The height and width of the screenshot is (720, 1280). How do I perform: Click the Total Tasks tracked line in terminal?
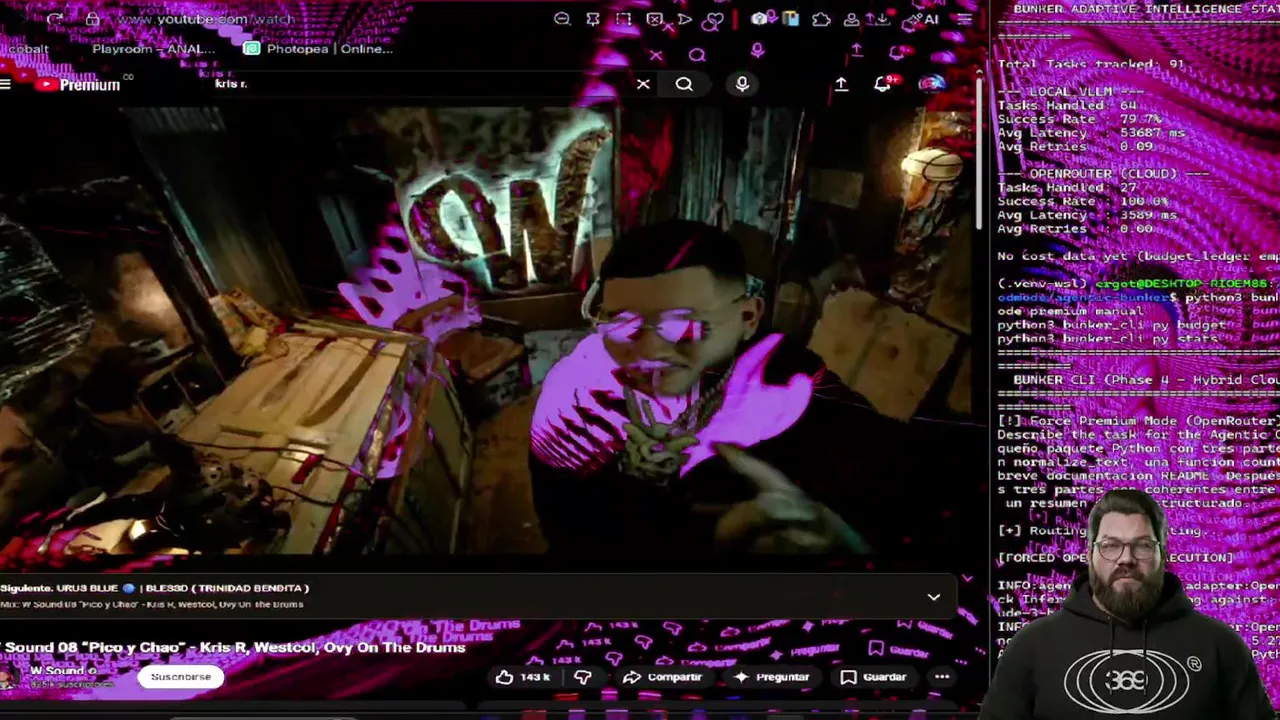click(1091, 64)
